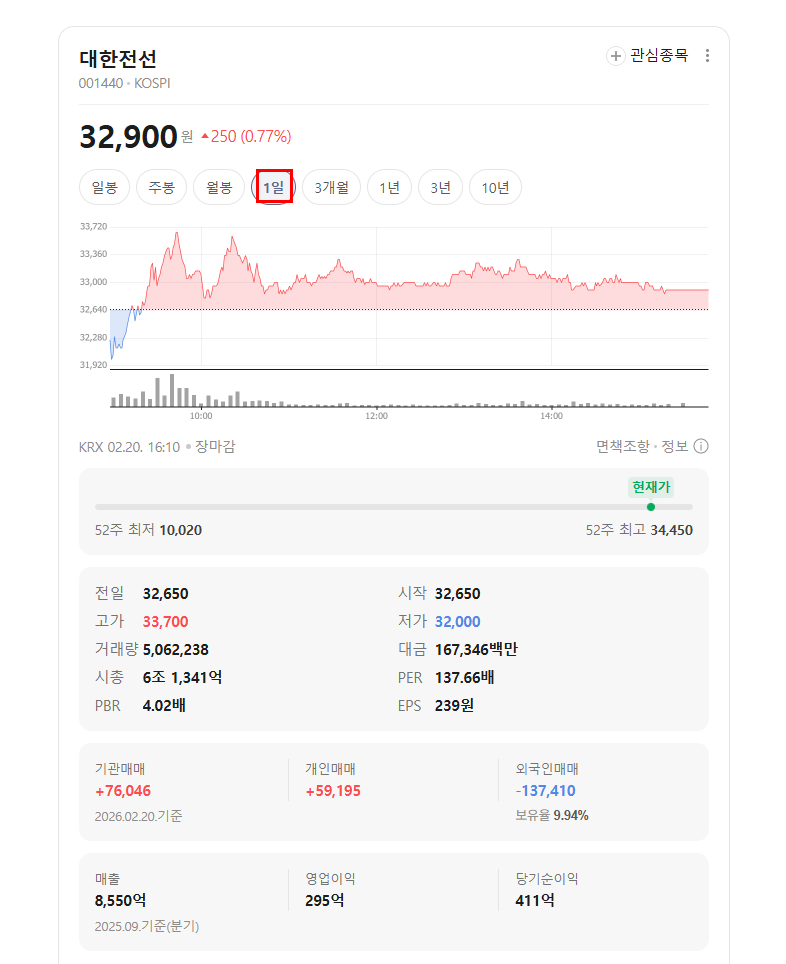
Task: Click the stock code 001440 KOSPI
Action: [124, 83]
